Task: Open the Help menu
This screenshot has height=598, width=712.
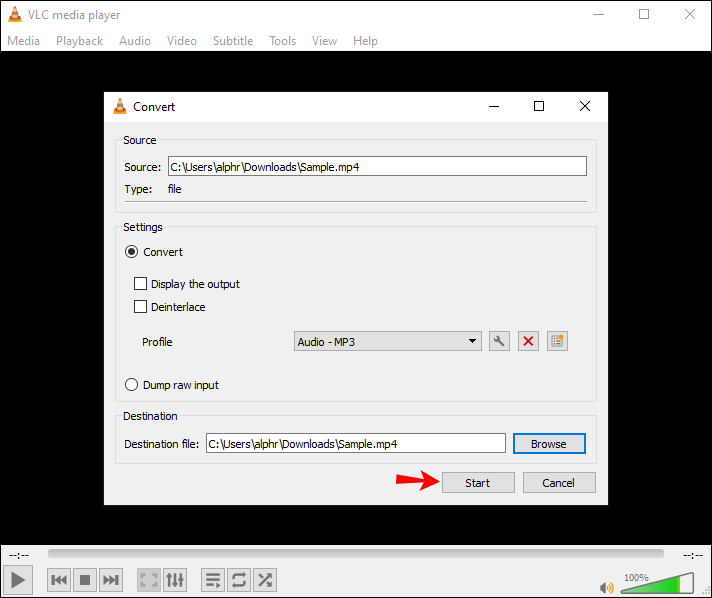Action: coord(365,41)
